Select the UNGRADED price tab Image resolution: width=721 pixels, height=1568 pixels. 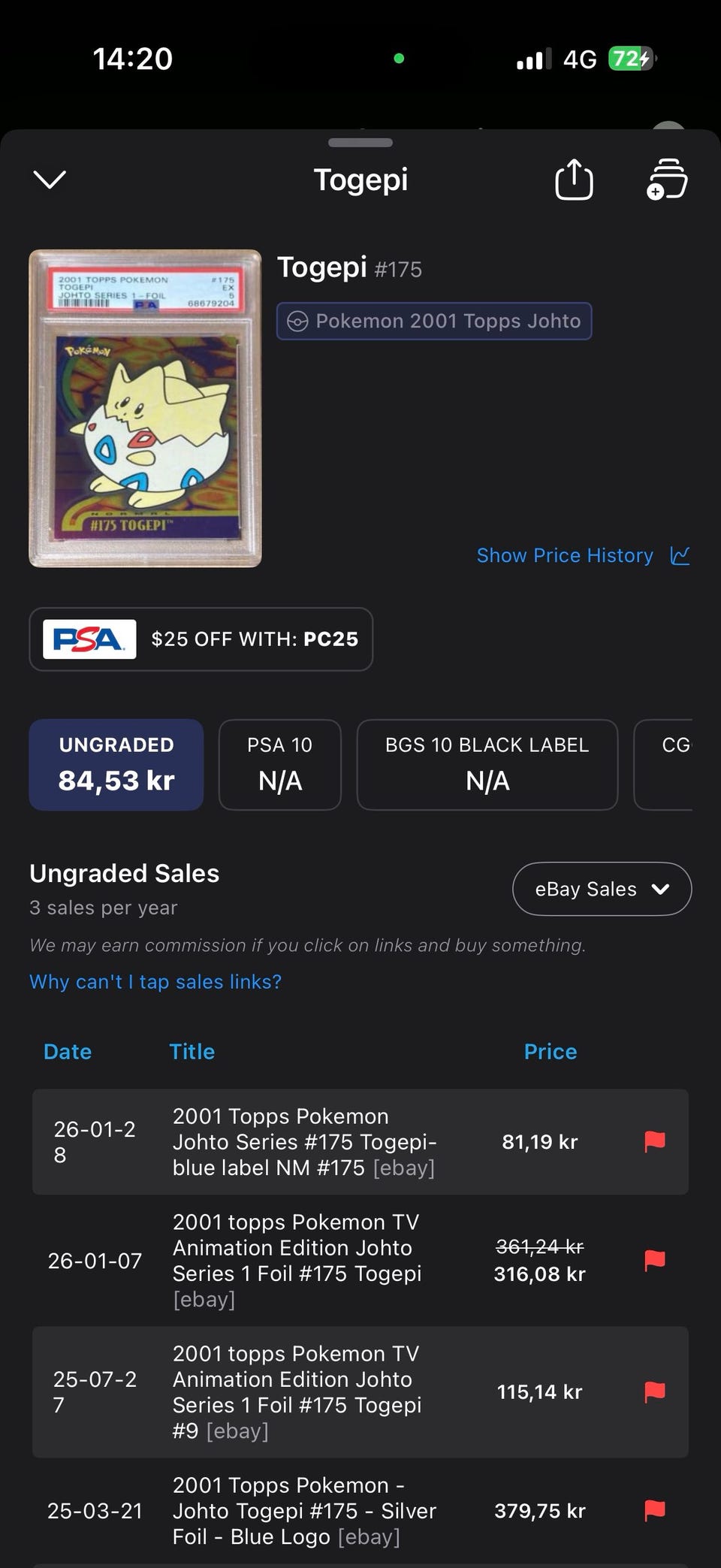pos(116,764)
